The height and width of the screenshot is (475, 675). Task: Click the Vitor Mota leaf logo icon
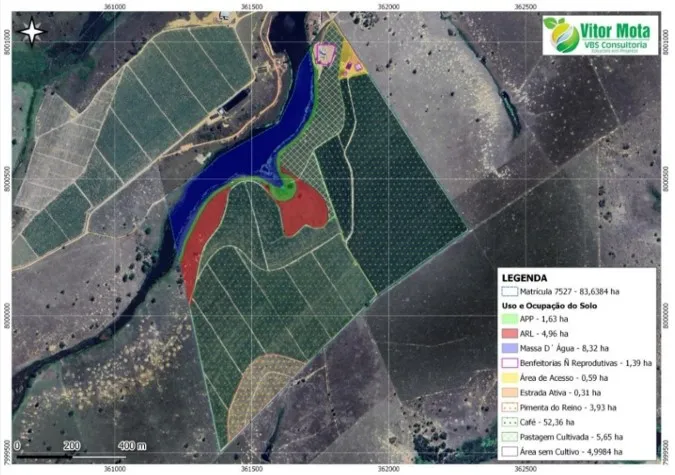point(562,35)
